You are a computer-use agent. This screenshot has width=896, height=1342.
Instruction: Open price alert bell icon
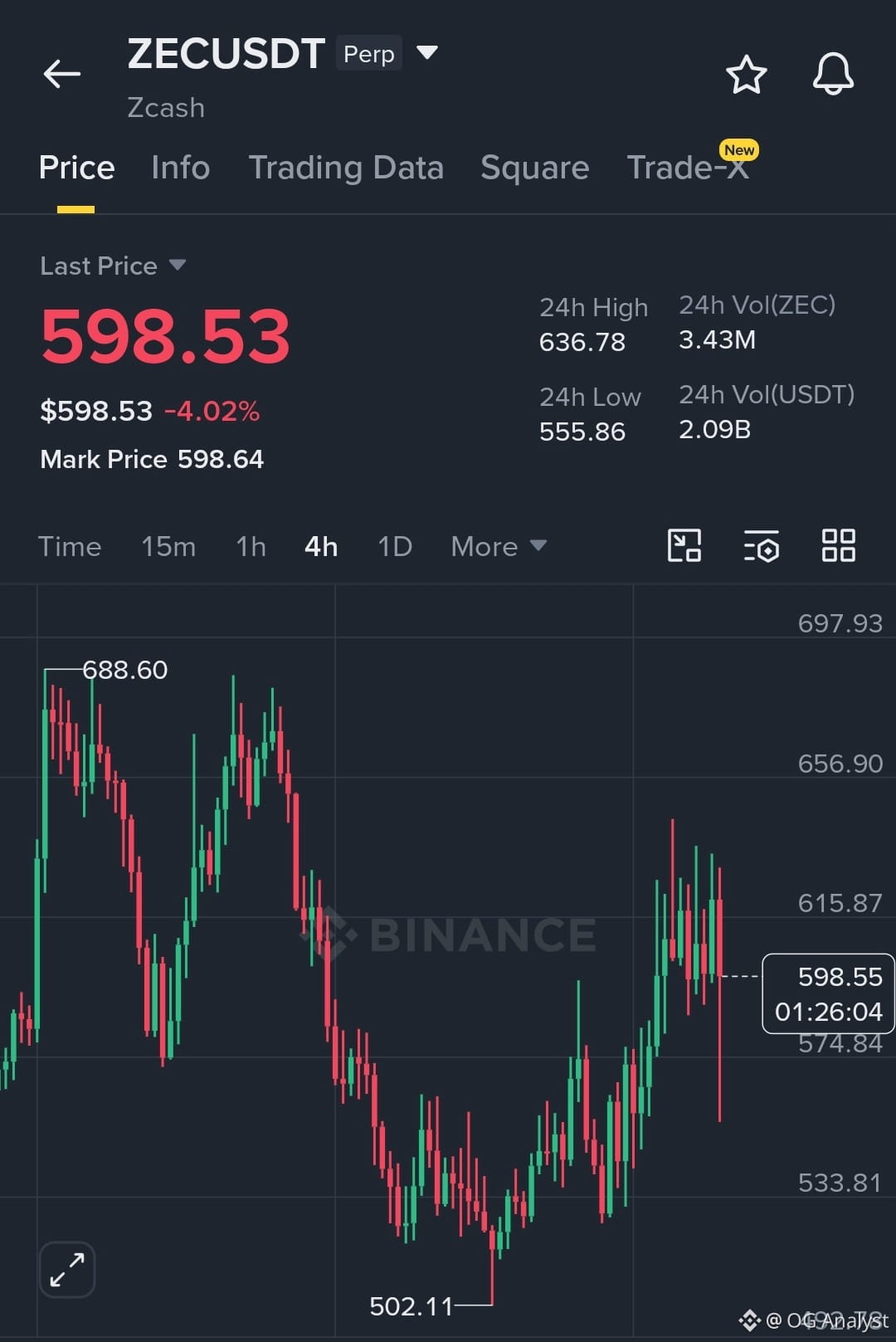point(833,74)
